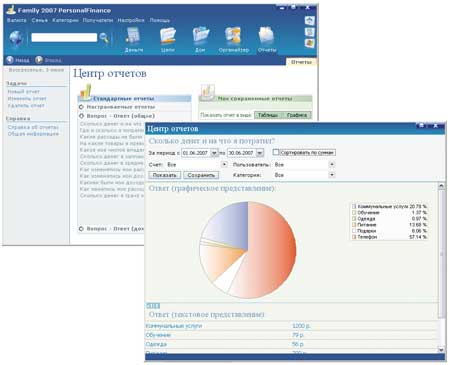Click the Удалить отчет link
The height and width of the screenshot is (365, 450).
[x=26, y=106]
